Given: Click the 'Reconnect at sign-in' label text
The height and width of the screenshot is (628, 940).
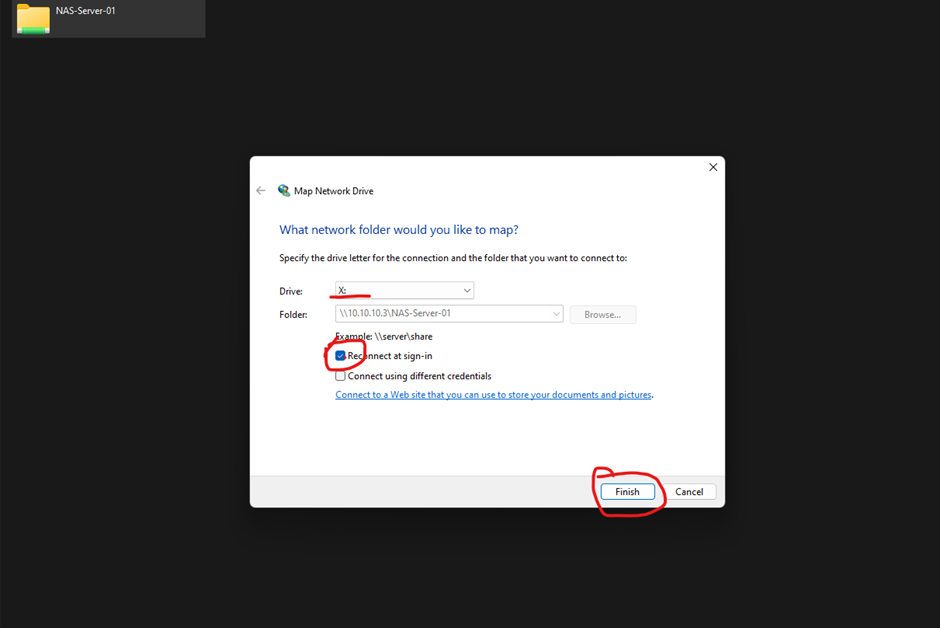Looking at the screenshot, I should point(390,356).
